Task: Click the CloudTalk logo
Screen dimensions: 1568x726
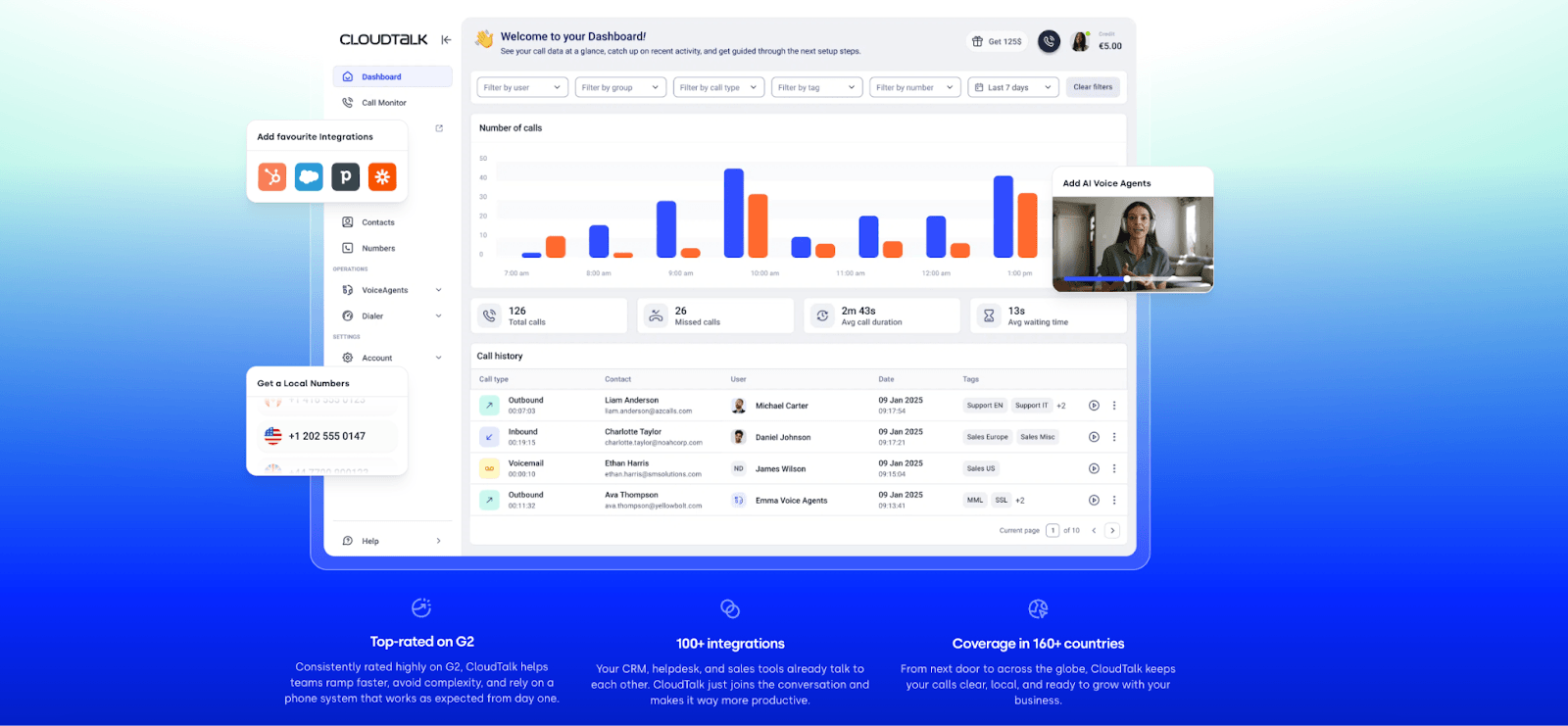Action: coord(383,40)
